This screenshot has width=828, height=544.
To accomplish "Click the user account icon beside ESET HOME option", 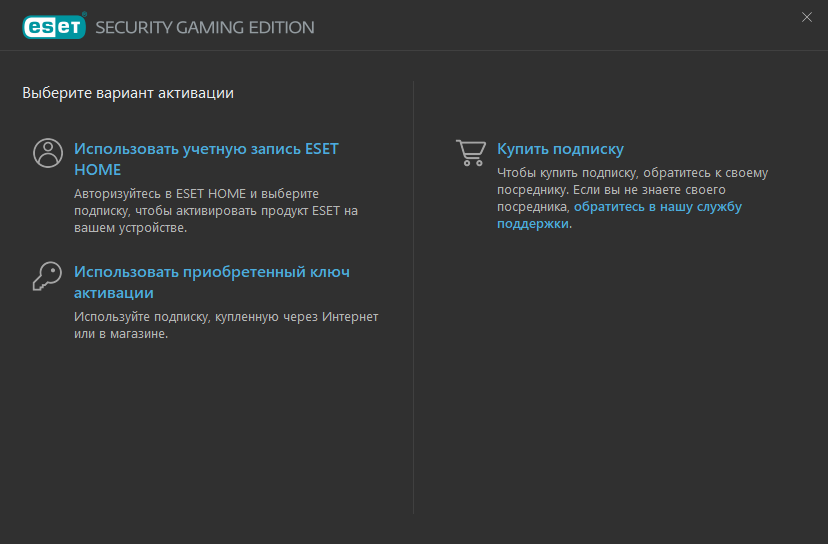I will point(48,153).
